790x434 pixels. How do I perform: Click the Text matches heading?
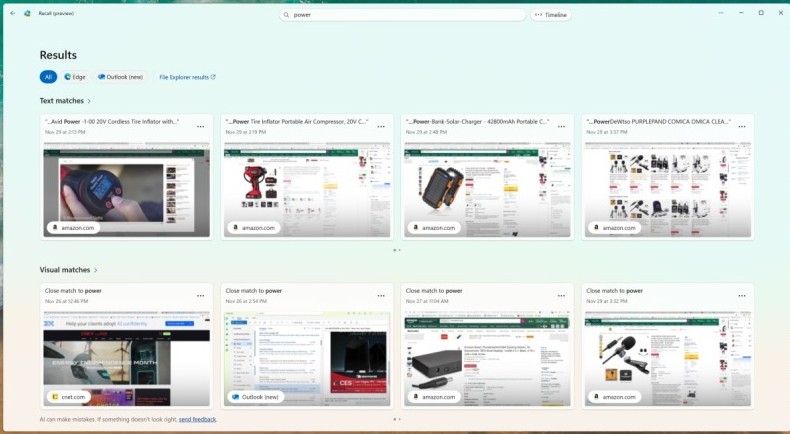(61, 101)
